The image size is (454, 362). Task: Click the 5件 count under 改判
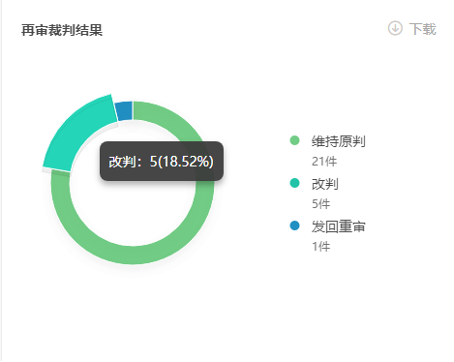click(321, 204)
